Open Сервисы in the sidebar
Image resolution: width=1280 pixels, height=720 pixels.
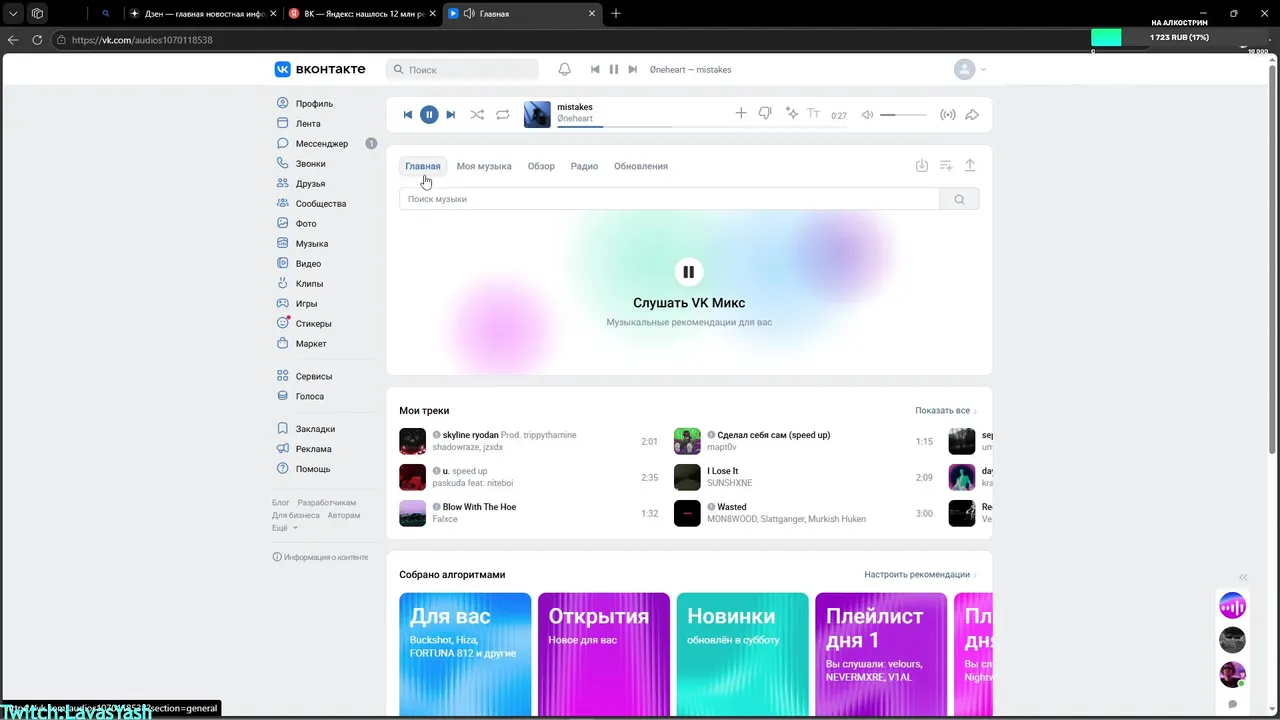click(313, 377)
